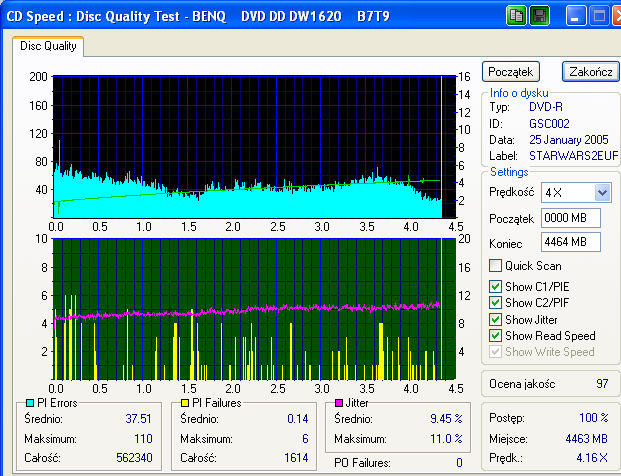Click the disabled Show Write Speed checkbox

(495, 352)
